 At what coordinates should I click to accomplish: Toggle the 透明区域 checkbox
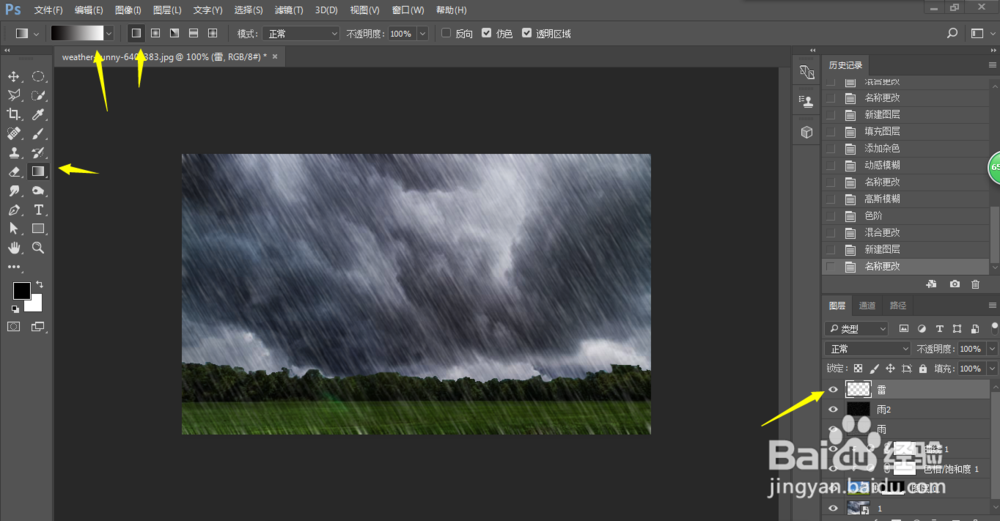[527, 33]
